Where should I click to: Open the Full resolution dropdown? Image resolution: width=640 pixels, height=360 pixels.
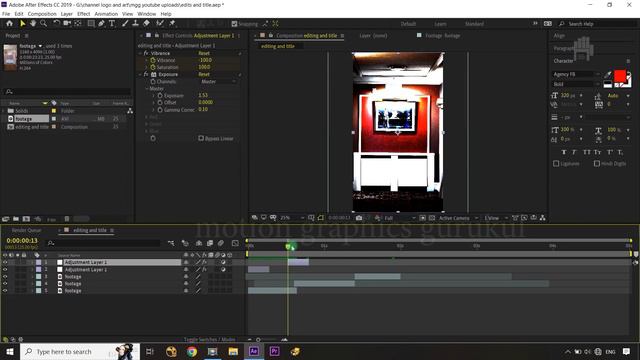(x=400, y=218)
